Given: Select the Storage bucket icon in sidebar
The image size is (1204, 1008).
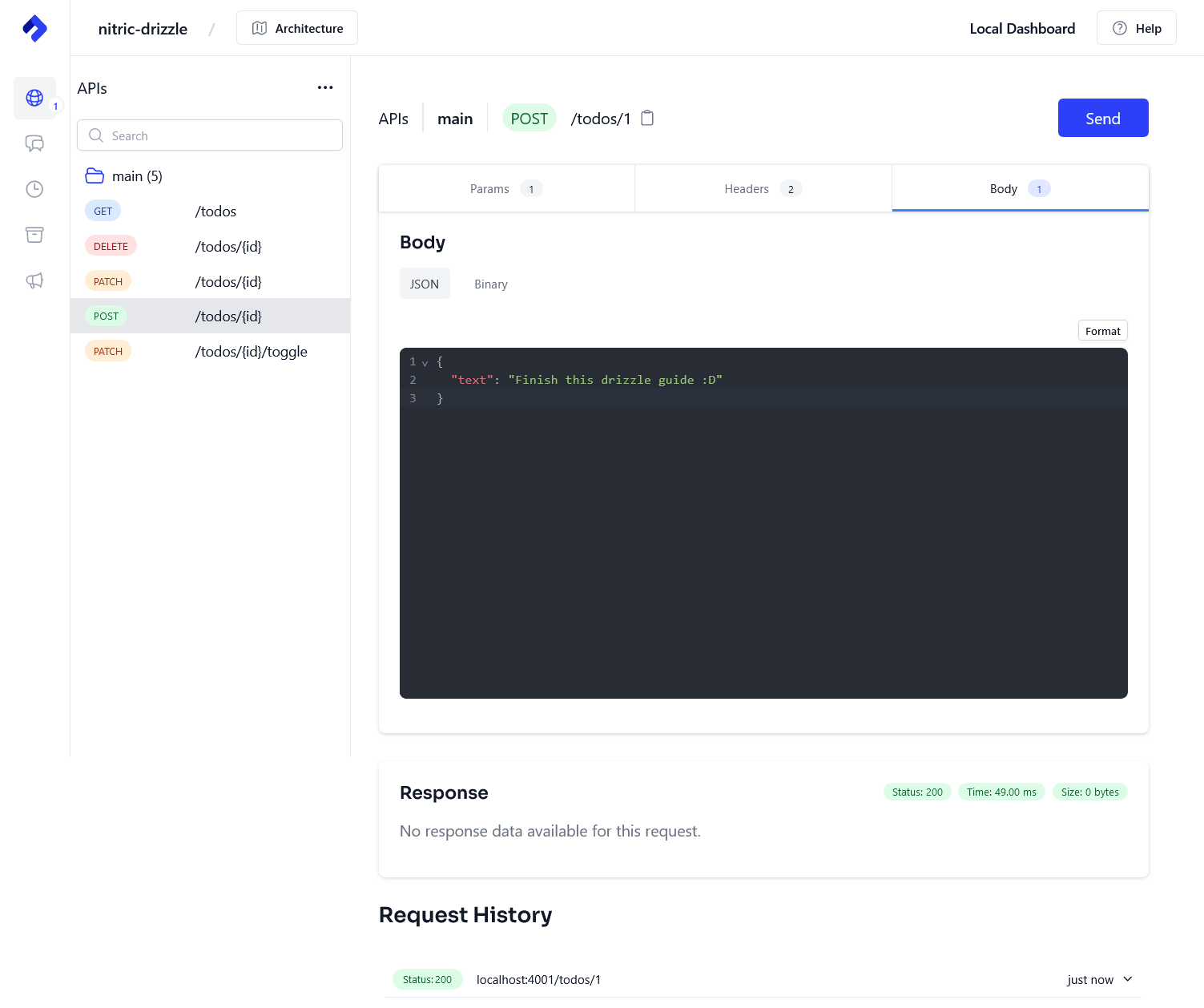Looking at the screenshot, I should pos(34,234).
